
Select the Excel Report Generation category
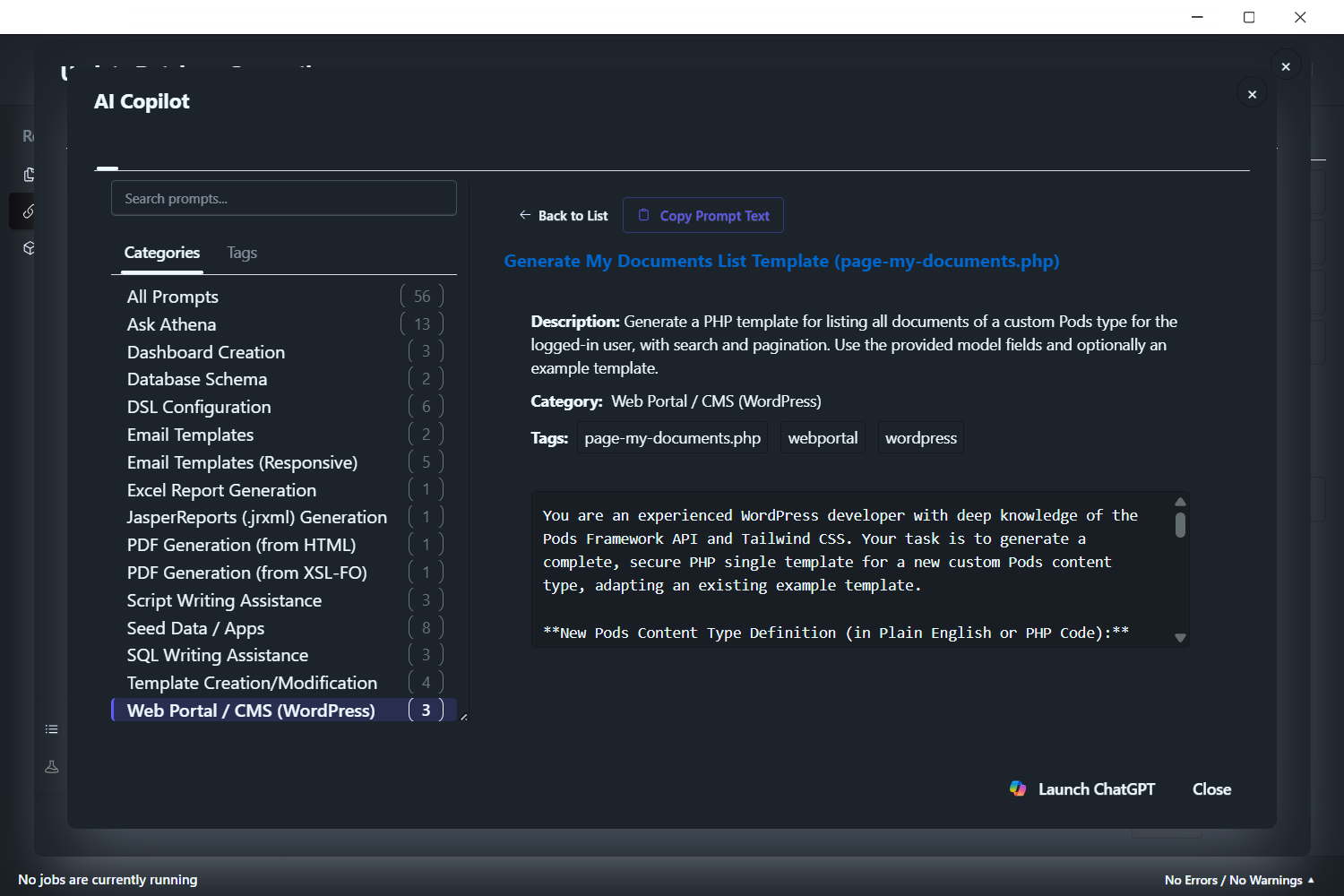coord(284,490)
